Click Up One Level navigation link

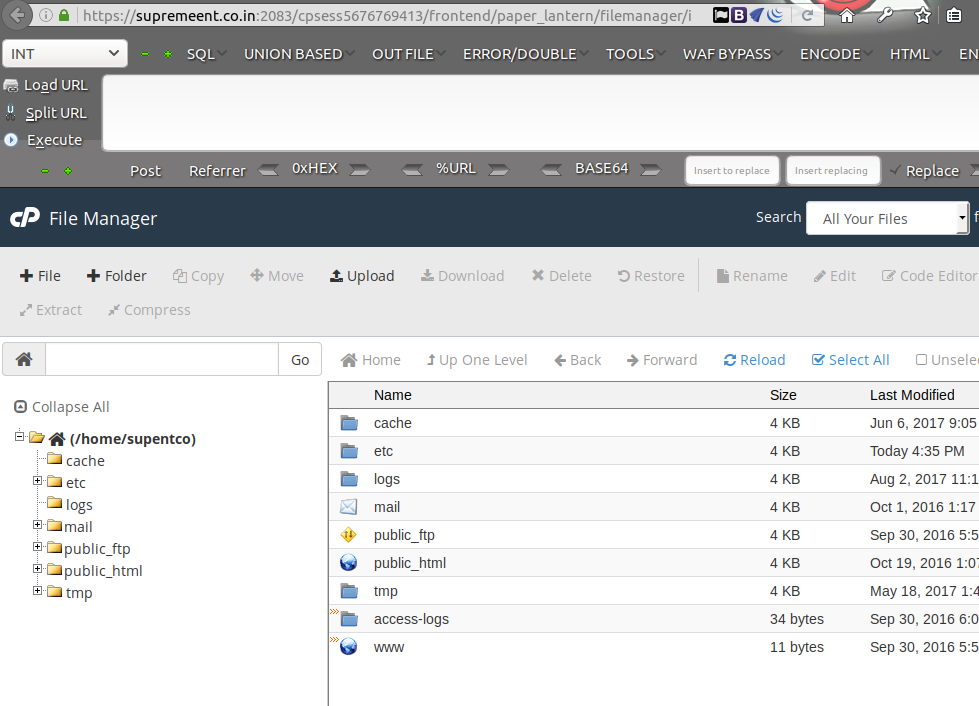click(476, 360)
